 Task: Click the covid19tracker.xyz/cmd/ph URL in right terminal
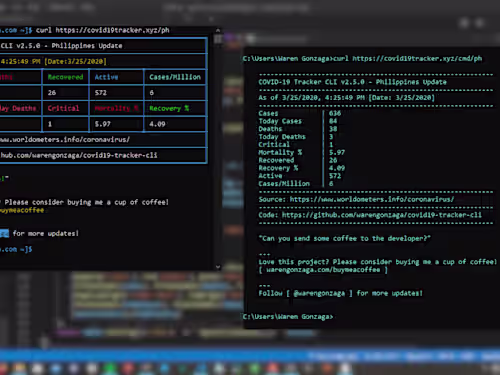[417, 59]
